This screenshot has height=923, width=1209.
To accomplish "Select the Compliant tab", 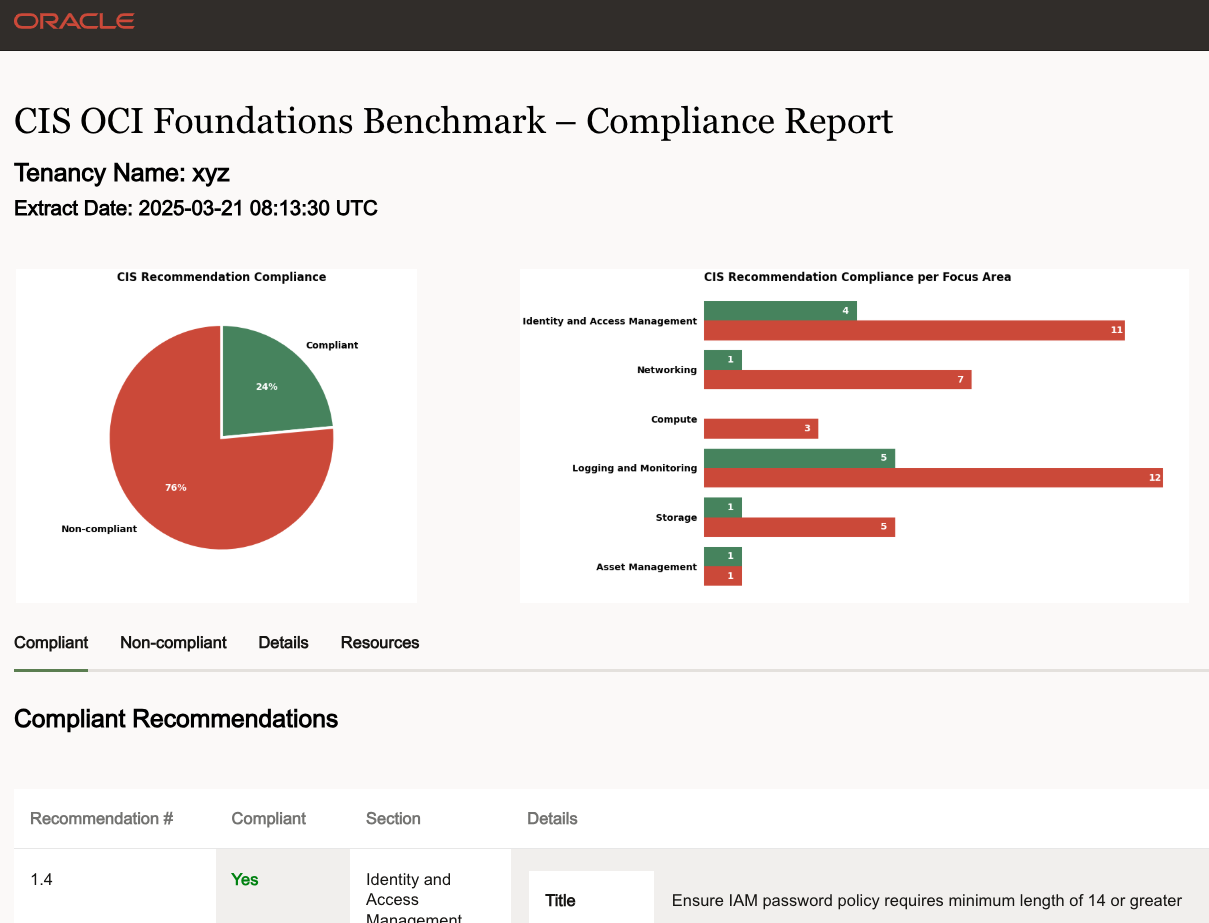I will (x=51, y=643).
